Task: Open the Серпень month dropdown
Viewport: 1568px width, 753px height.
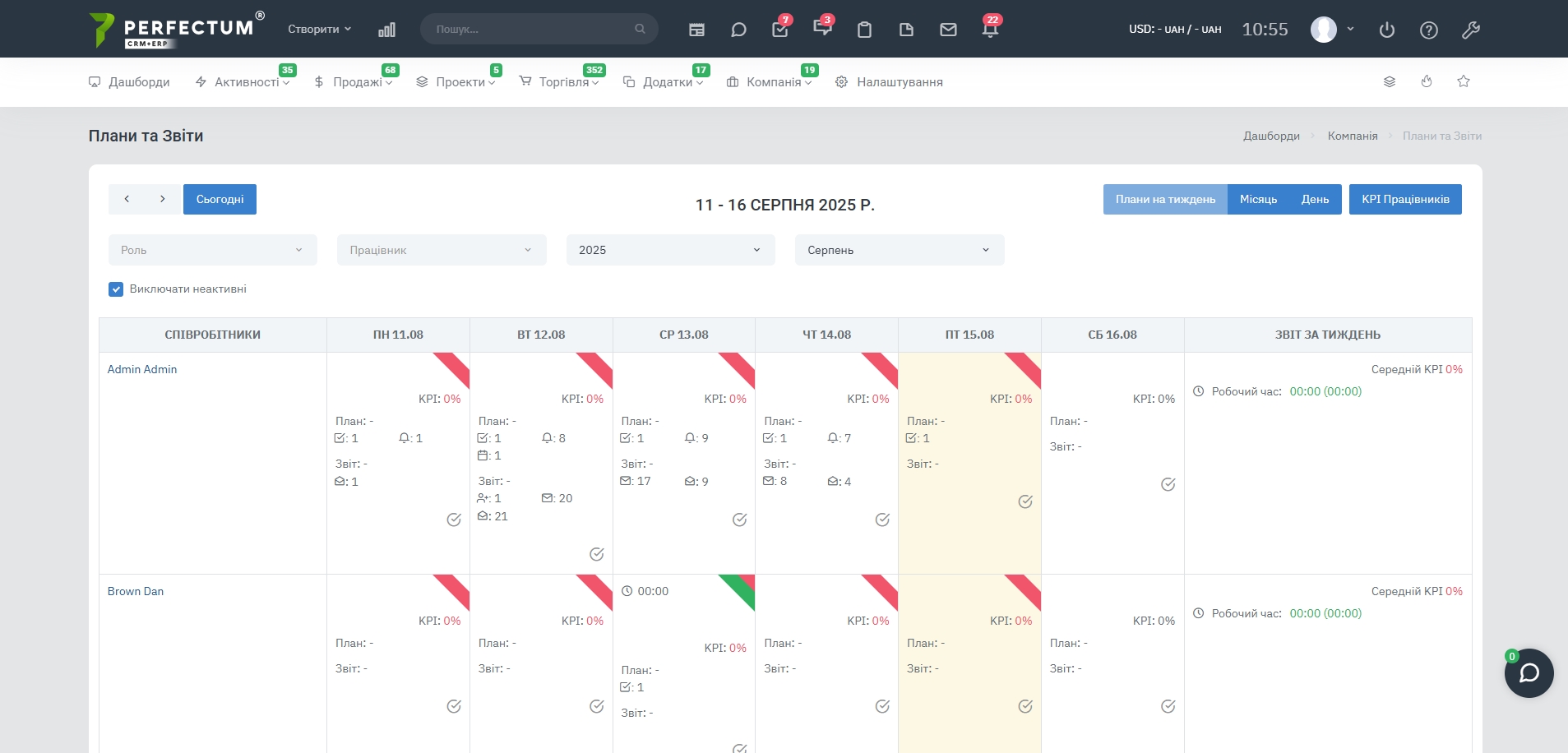Action: [x=900, y=250]
